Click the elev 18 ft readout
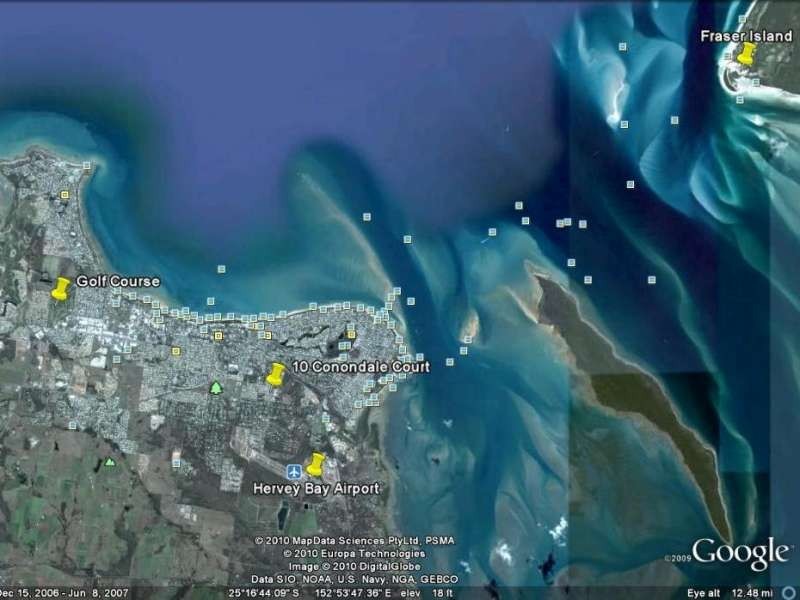Image resolution: width=800 pixels, height=600 pixels. [x=426, y=593]
